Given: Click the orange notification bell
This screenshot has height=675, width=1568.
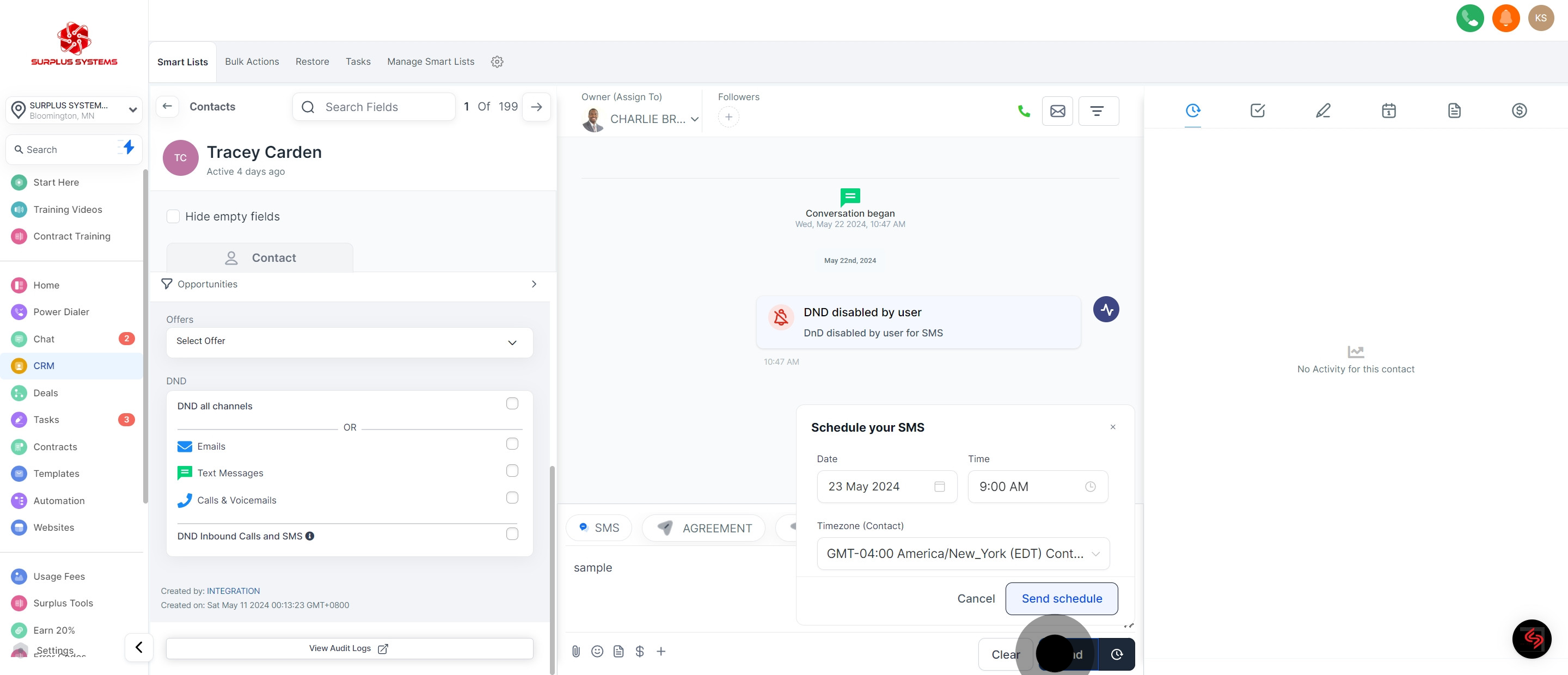Looking at the screenshot, I should (1505, 19).
